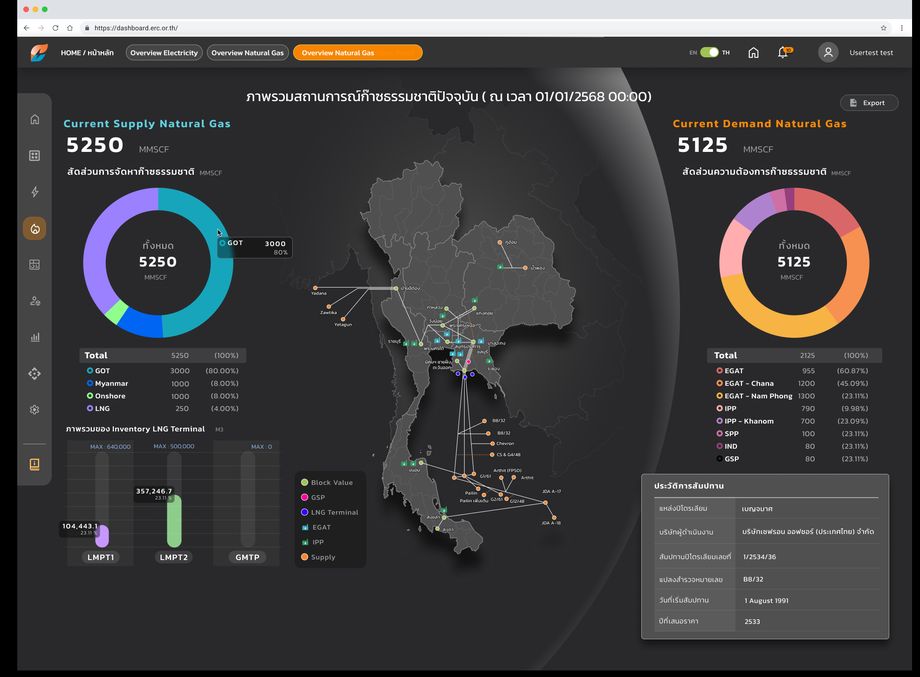Select the LMPT1 terminal label

point(101,557)
